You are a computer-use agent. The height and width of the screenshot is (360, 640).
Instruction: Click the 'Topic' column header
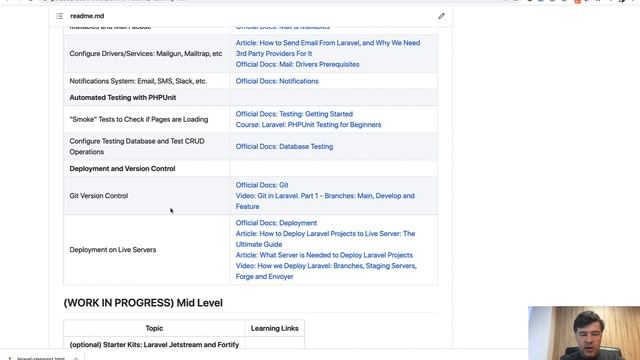[x=154, y=328]
